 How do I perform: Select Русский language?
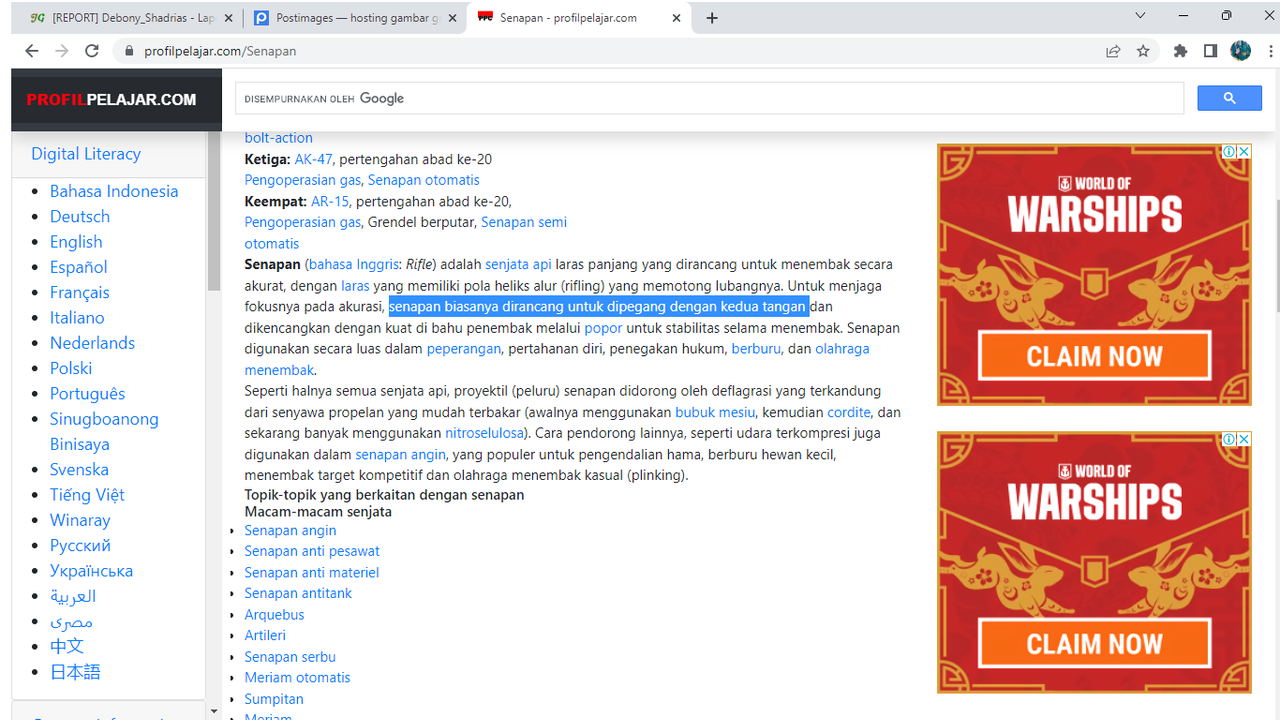[x=80, y=545]
